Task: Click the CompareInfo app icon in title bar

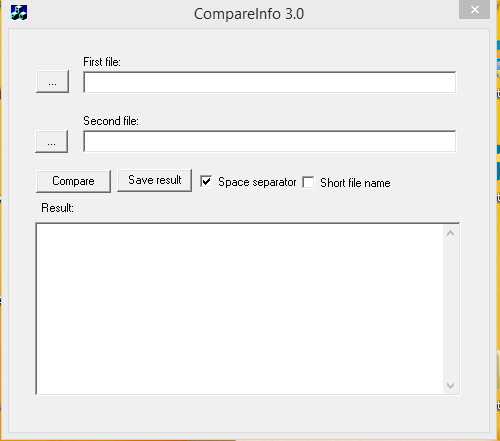Action: click(19, 13)
